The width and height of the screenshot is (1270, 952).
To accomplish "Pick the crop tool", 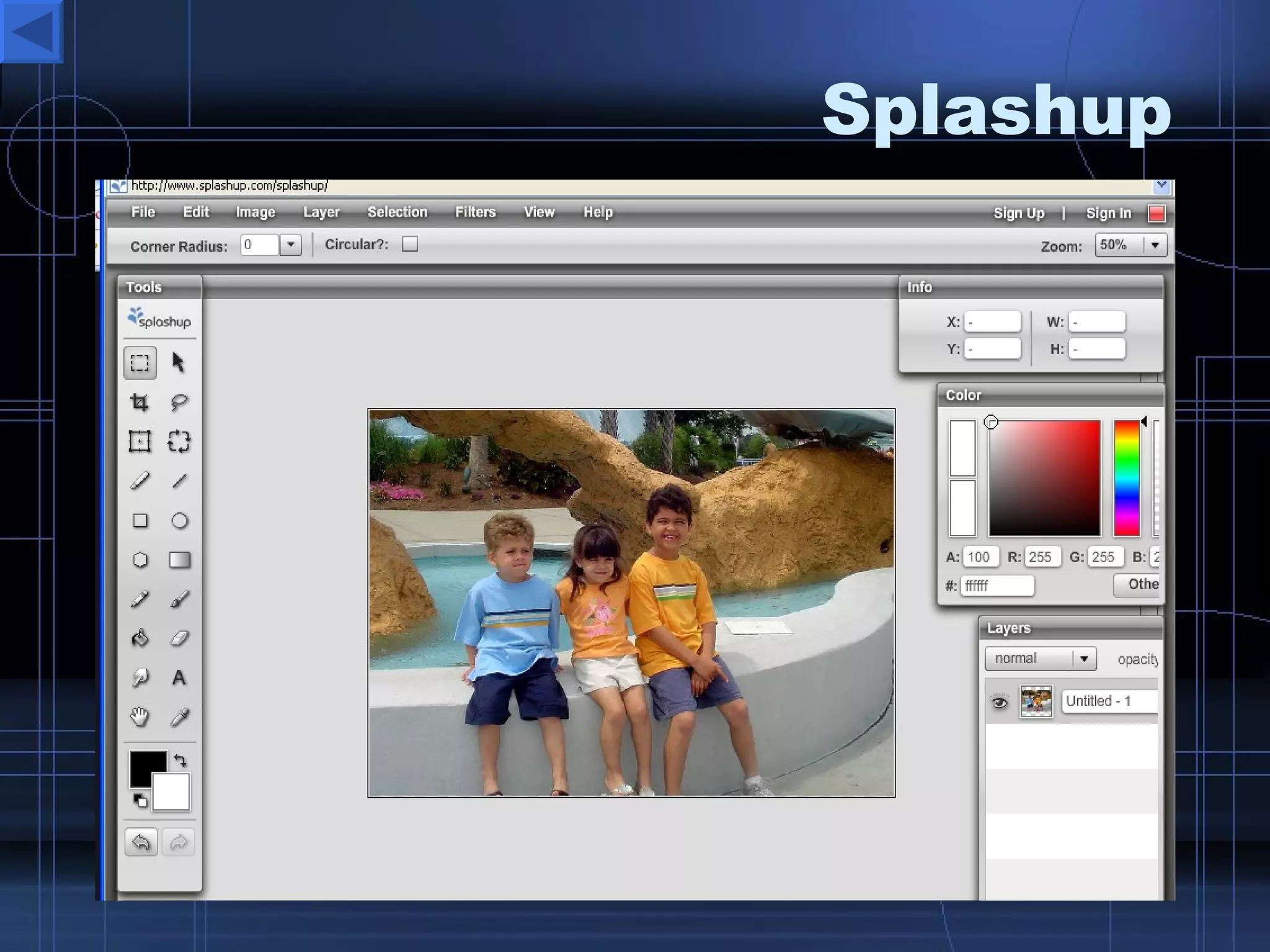I will pyautogui.click(x=140, y=402).
